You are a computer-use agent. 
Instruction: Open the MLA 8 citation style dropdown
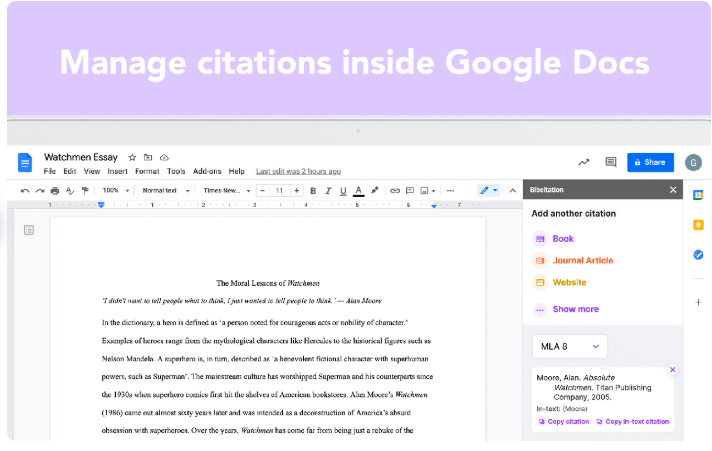click(569, 347)
